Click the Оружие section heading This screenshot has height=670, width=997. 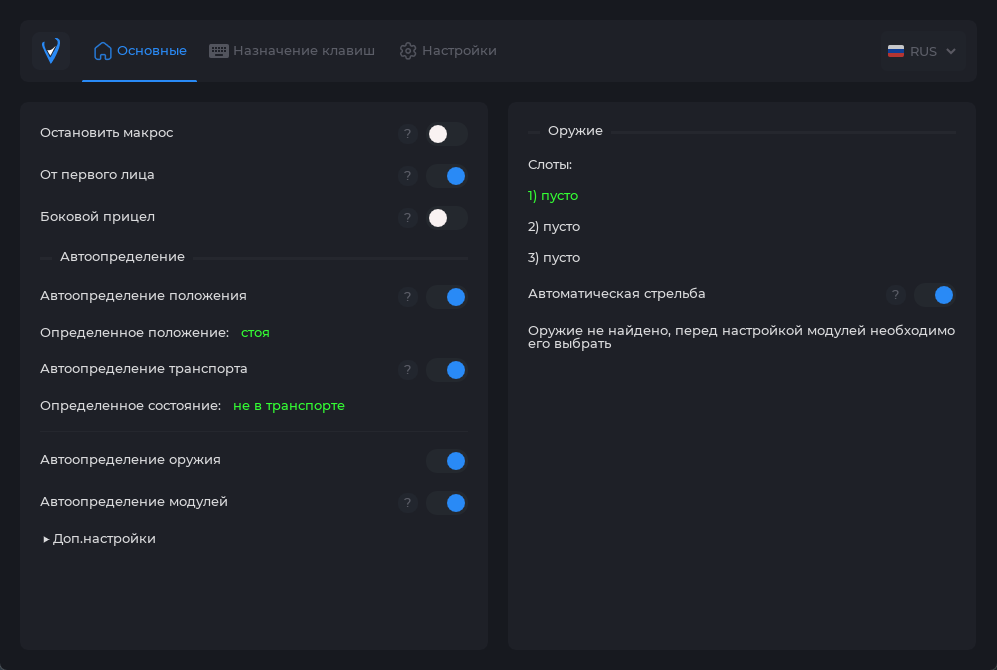pos(575,131)
